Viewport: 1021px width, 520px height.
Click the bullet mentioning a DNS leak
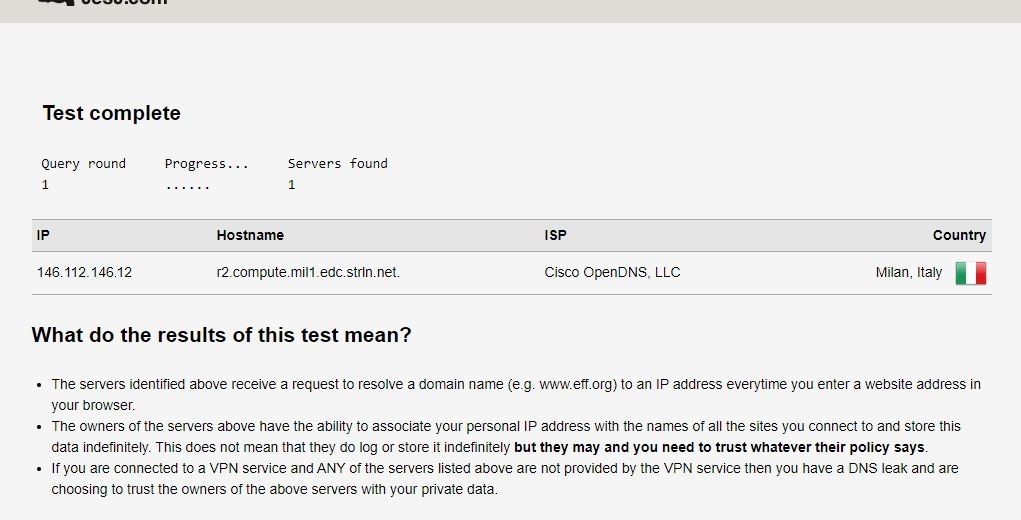(505, 478)
